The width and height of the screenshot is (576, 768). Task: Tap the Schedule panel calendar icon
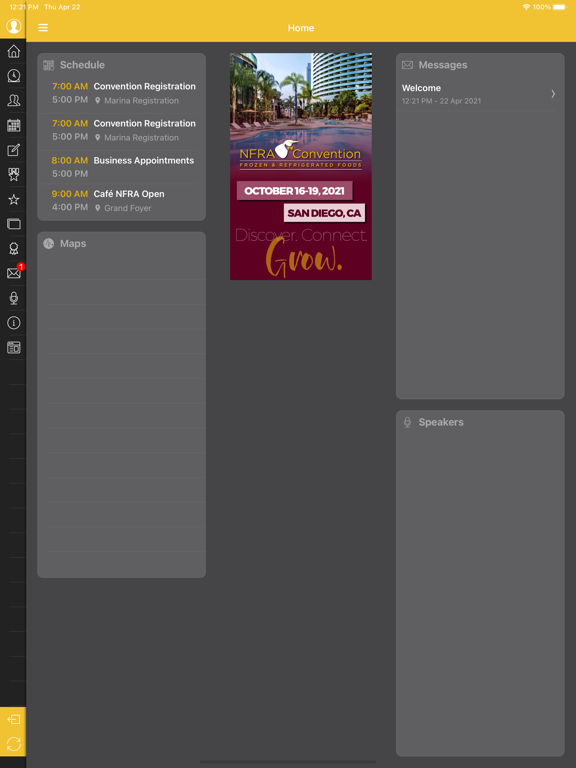[48, 65]
